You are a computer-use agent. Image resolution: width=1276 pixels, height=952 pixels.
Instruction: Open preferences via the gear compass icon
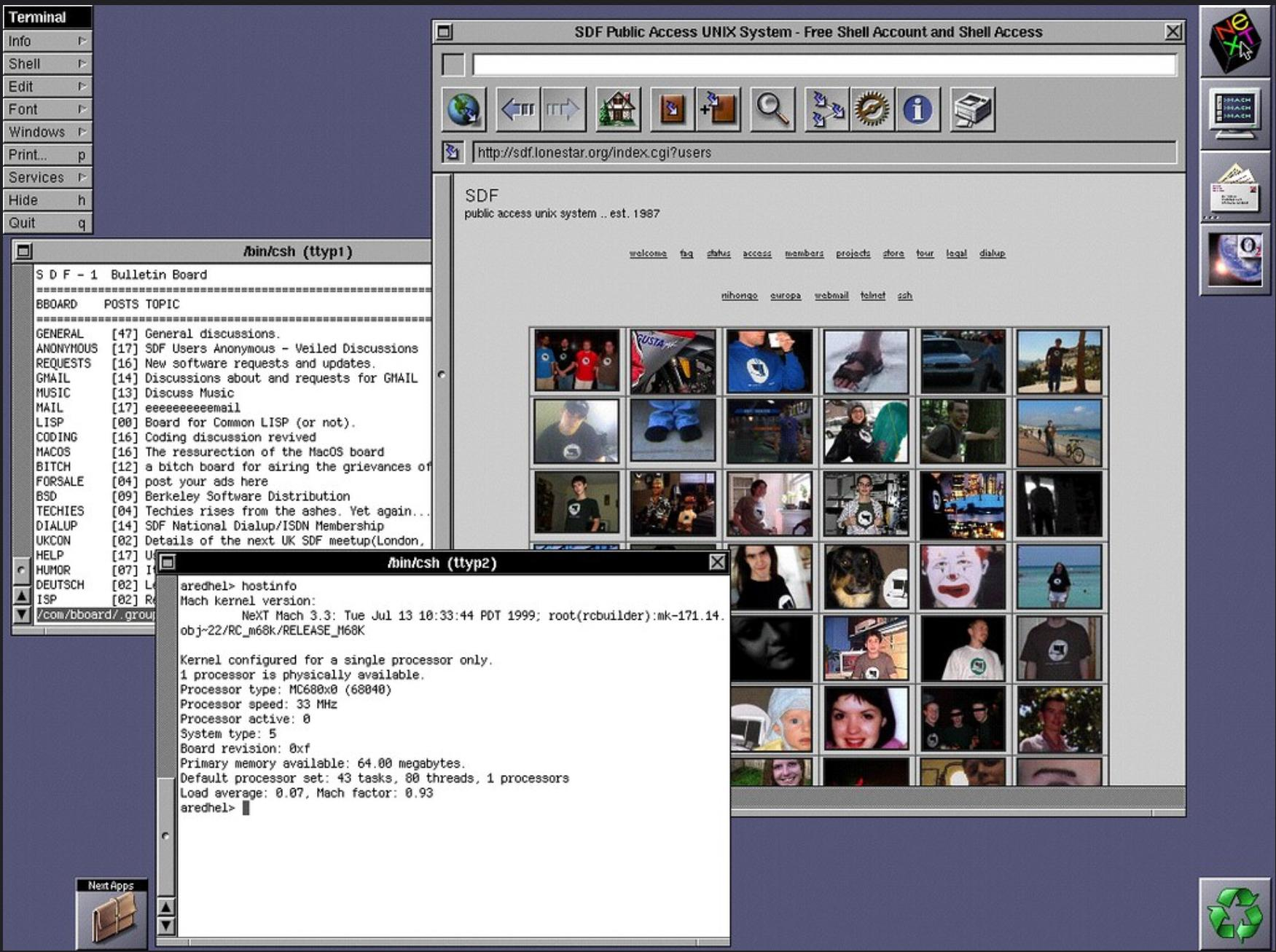click(872, 110)
